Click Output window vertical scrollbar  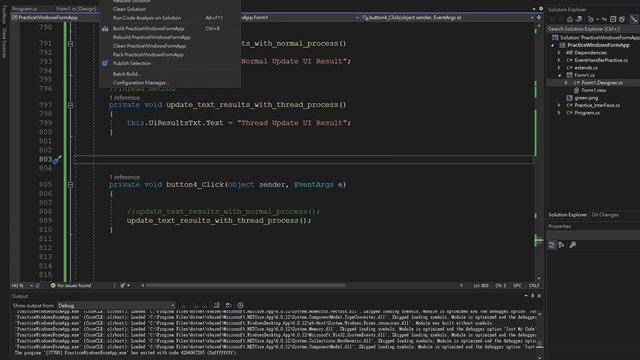(540, 335)
